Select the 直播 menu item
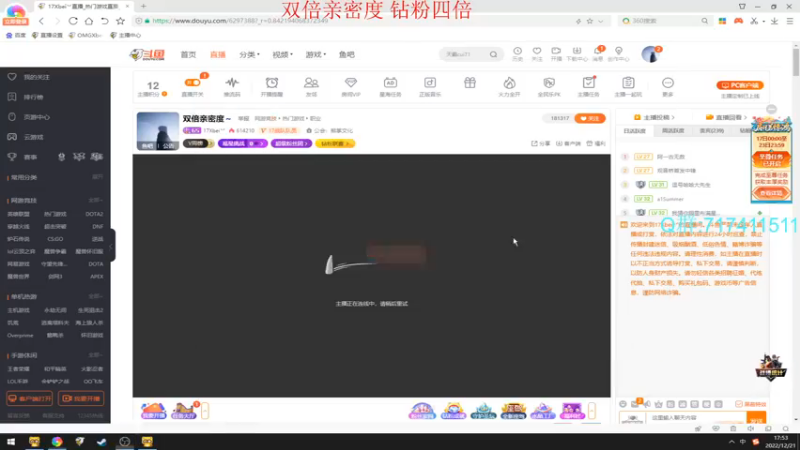Viewport: 800px width, 450px height. click(218, 55)
